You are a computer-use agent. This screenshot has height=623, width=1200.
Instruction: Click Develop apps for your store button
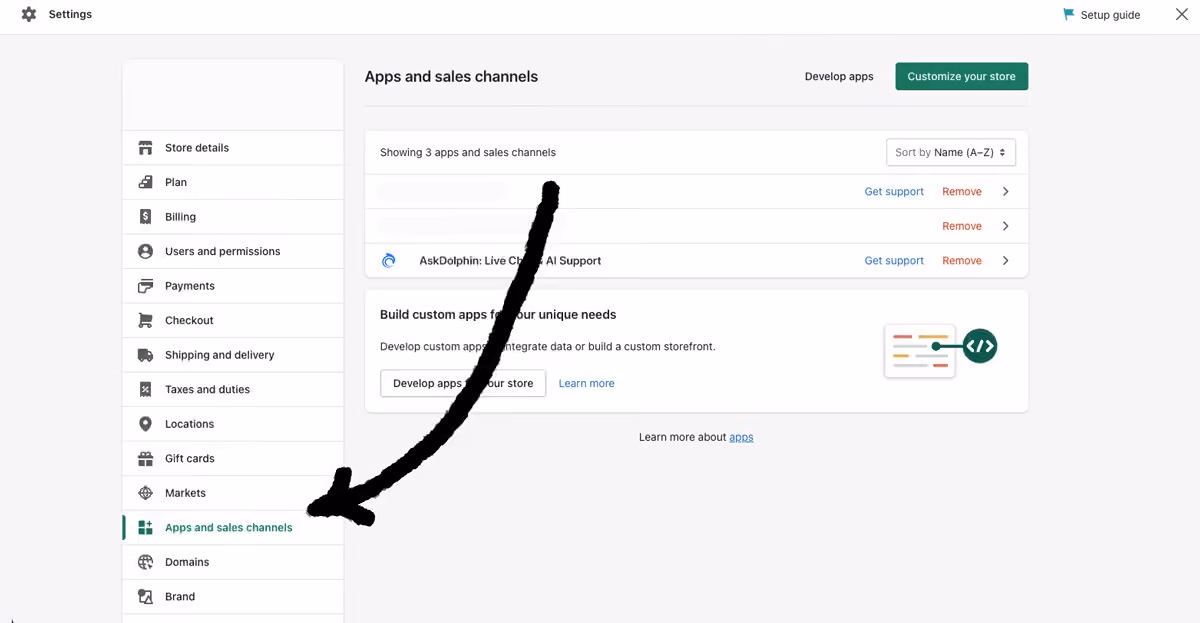click(x=463, y=383)
